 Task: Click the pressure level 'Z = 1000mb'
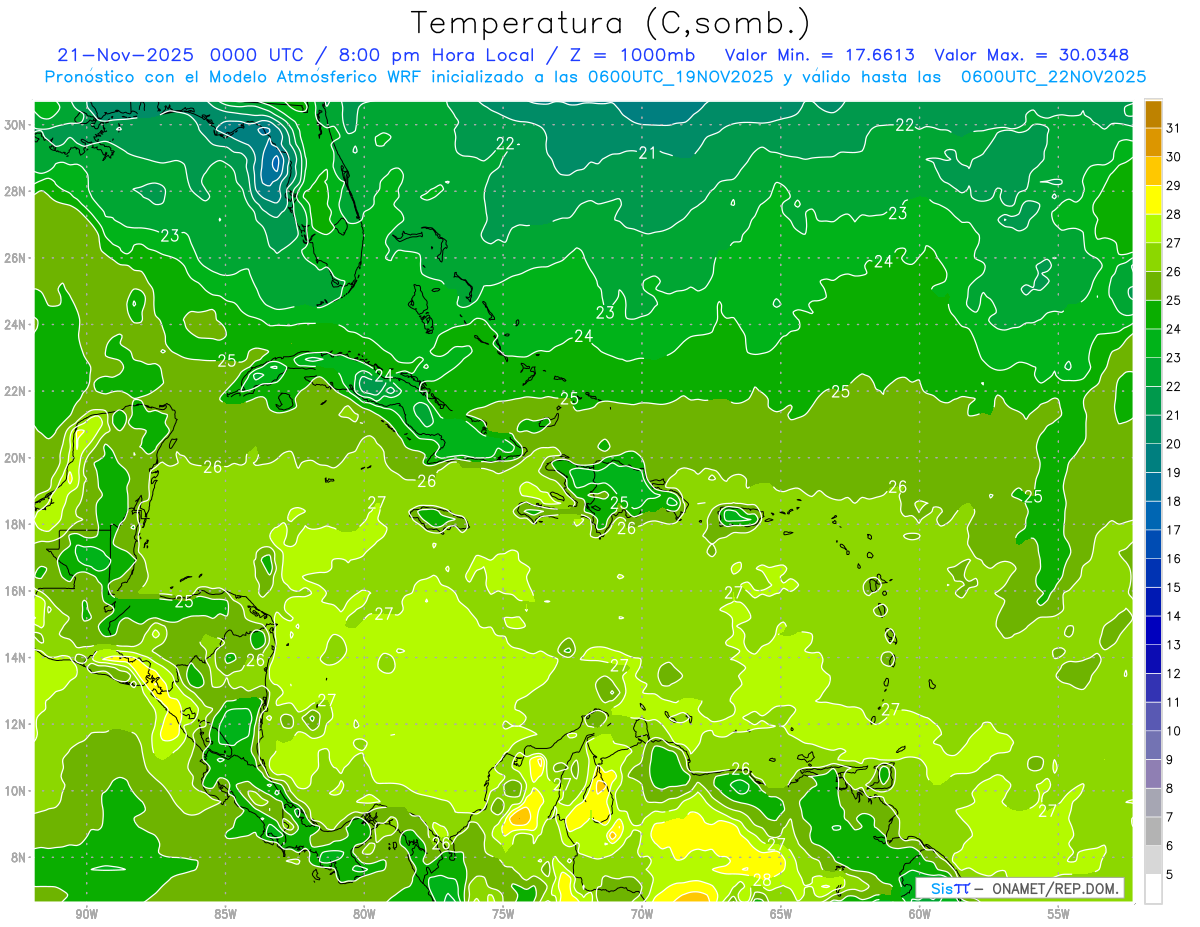(x=631, y=55)
